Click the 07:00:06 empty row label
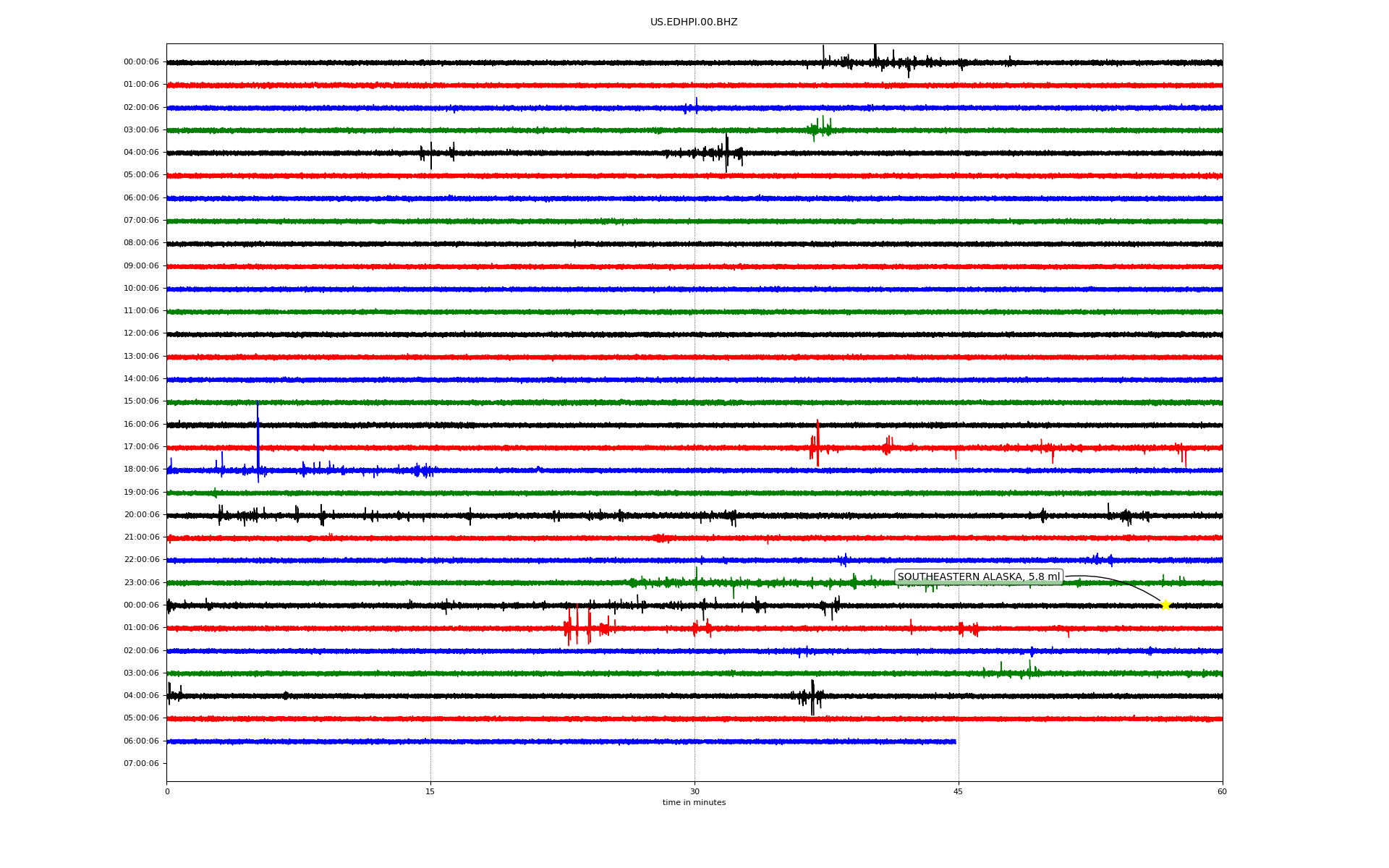Viewport: 1389px width, 868px height. 141,764
